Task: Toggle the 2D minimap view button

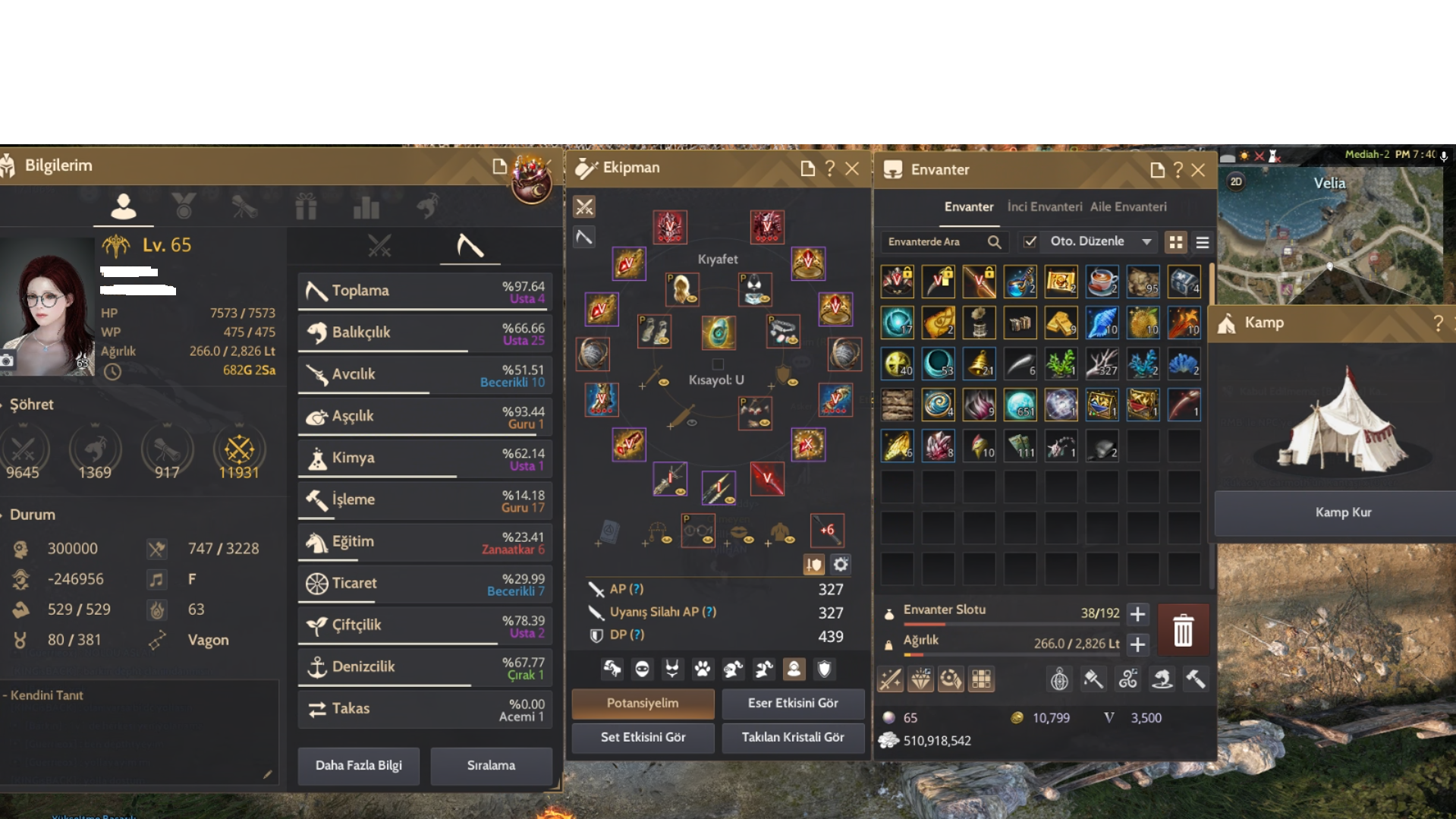Action: (x=1236, y=181)
